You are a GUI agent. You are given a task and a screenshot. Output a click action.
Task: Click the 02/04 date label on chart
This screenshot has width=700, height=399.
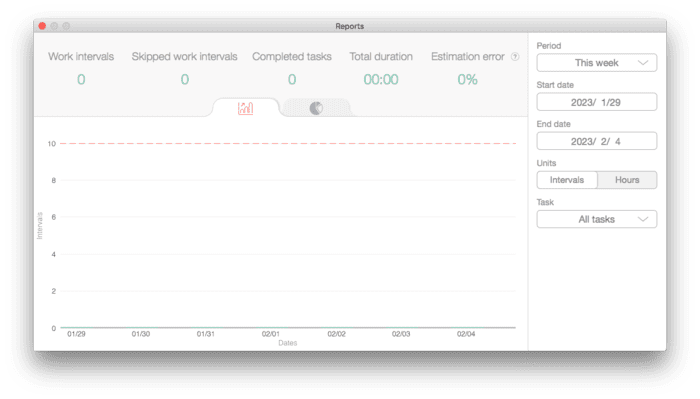coord(466,334)
